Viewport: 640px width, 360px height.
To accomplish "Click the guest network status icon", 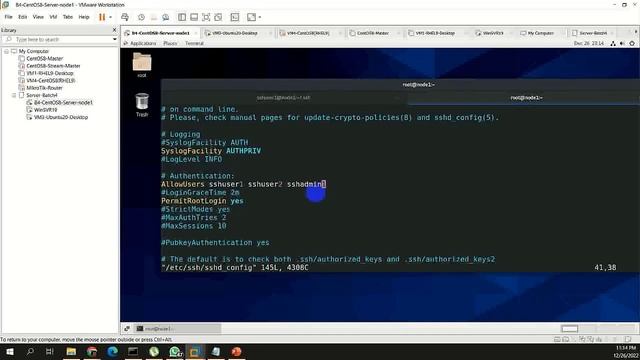I will 613,43.
